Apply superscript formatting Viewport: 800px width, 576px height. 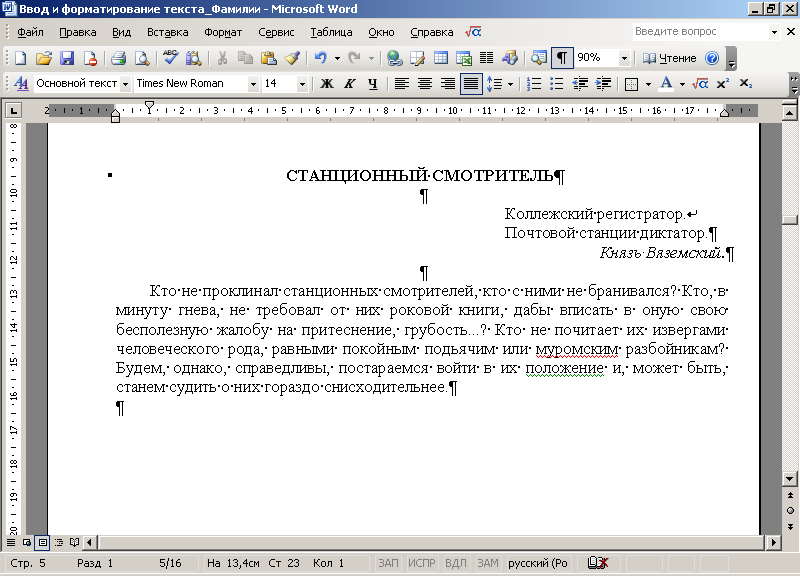click(722, 84)
